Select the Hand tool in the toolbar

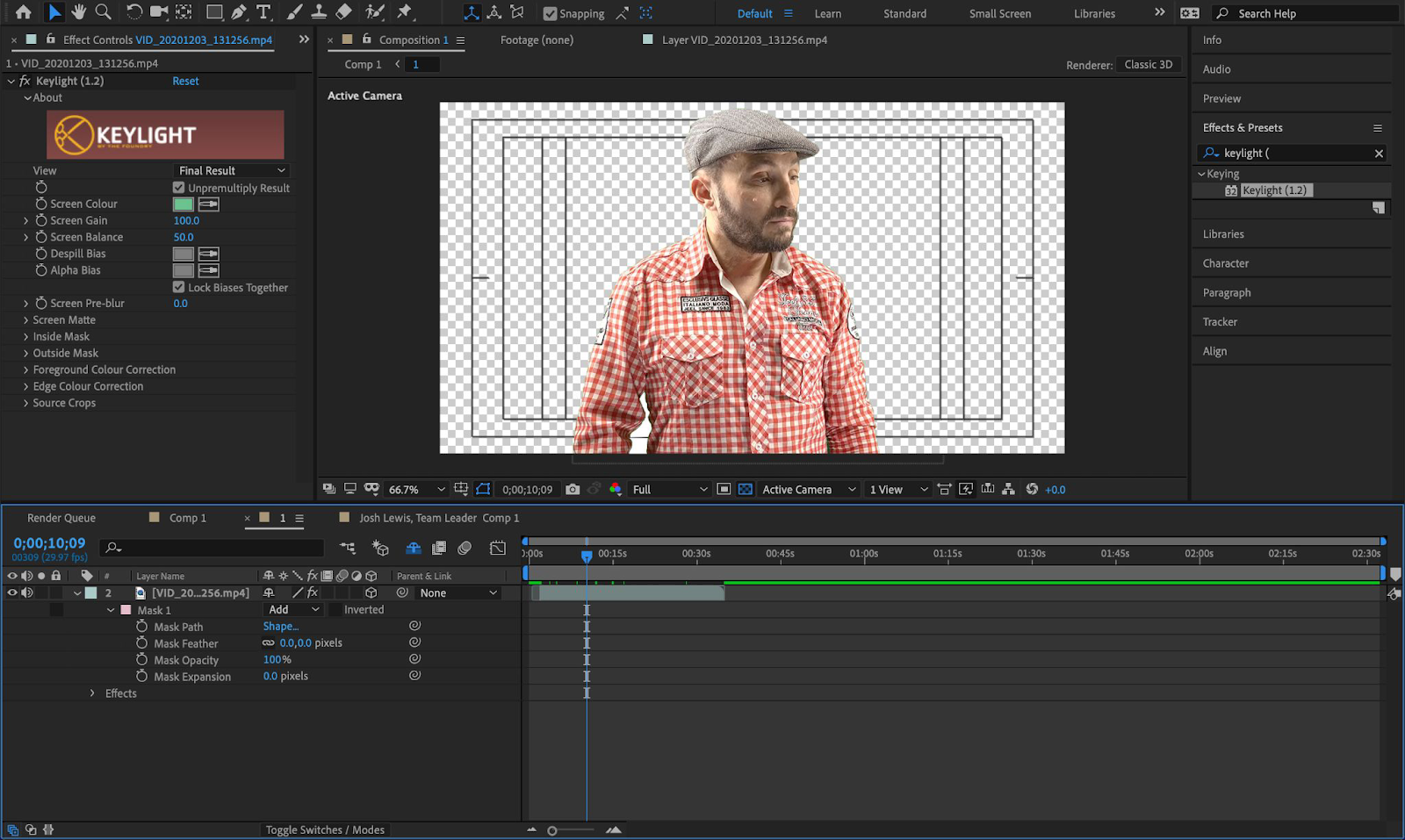pos(78,12)
